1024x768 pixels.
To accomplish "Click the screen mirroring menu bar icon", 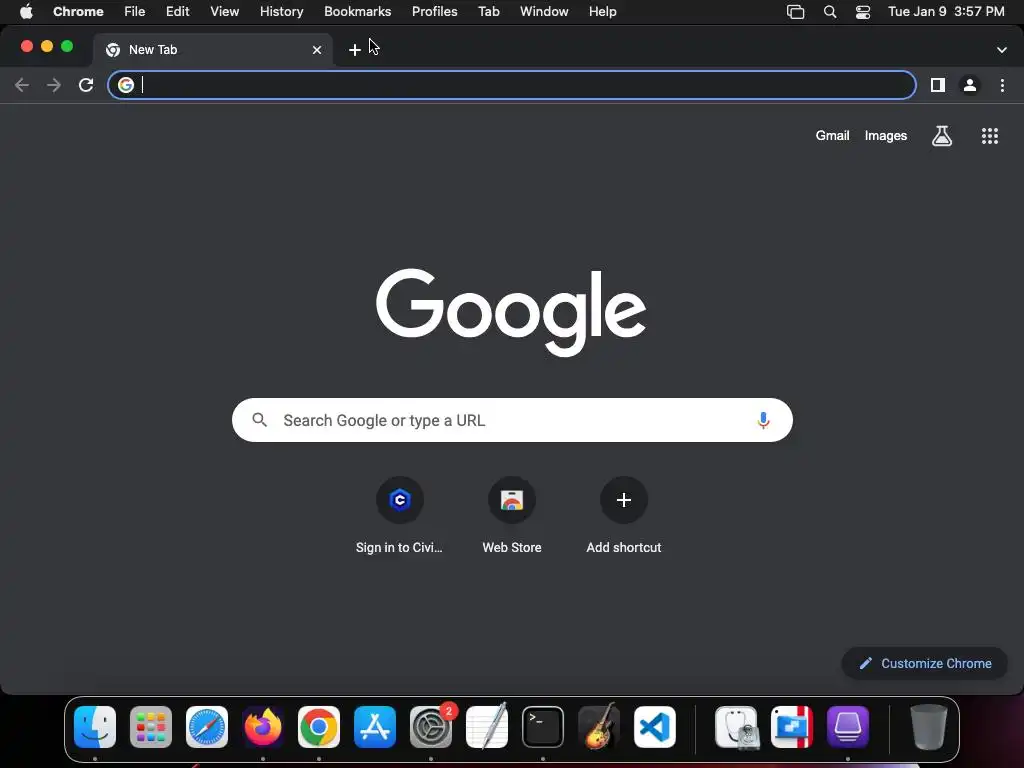I will [x=795, y=12].
